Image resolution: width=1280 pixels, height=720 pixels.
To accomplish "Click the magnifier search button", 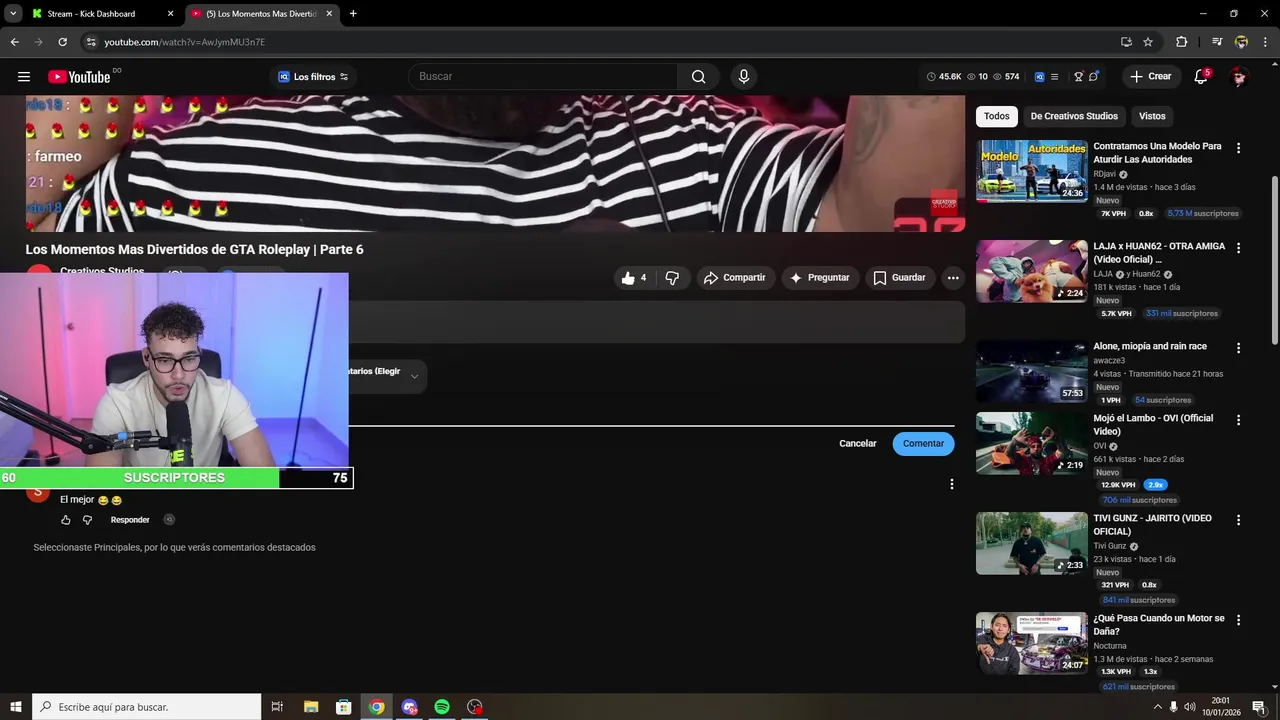I will 699,77.
